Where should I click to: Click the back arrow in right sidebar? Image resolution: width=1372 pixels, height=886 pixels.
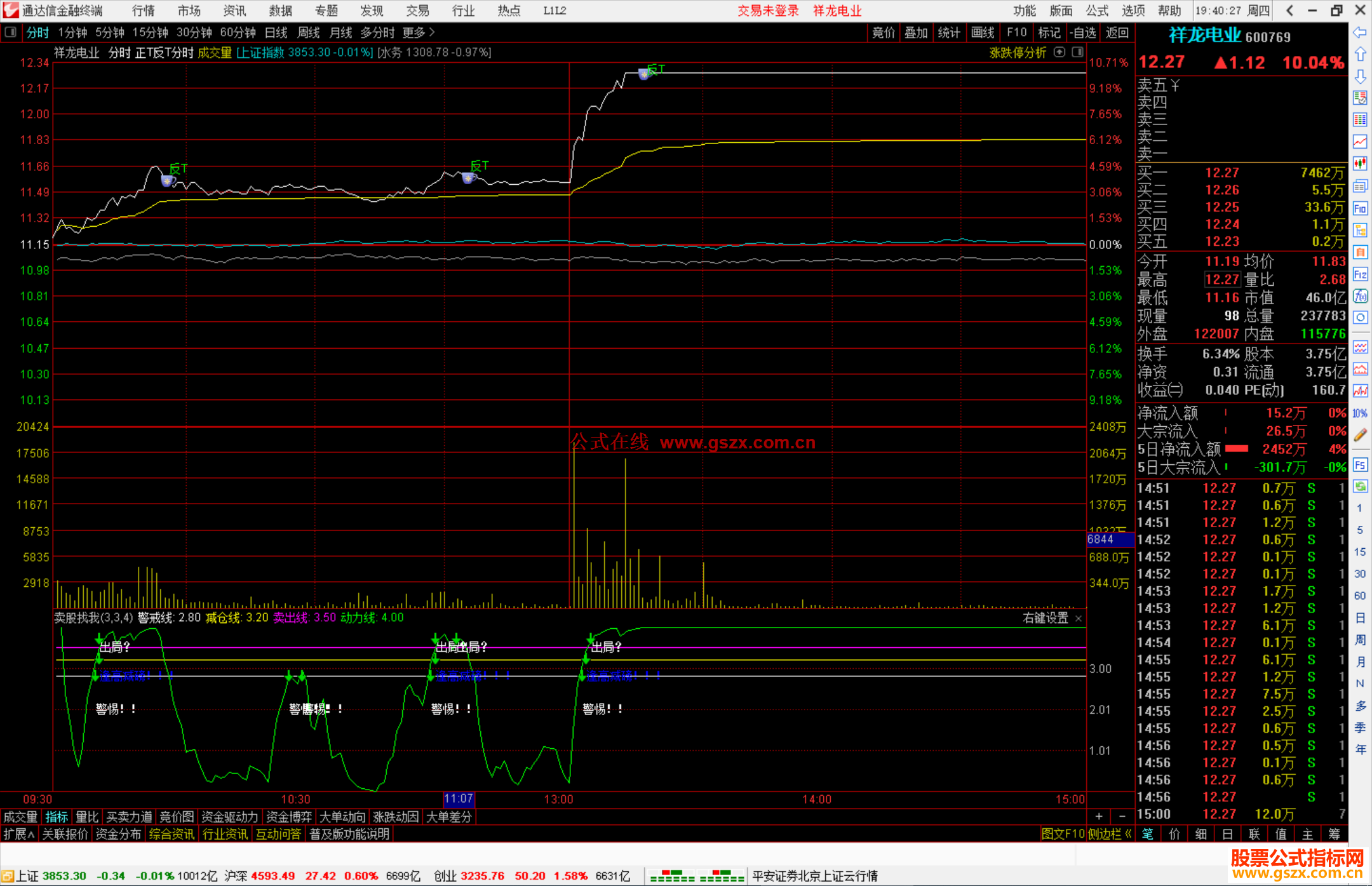[x=1360, y=33]
